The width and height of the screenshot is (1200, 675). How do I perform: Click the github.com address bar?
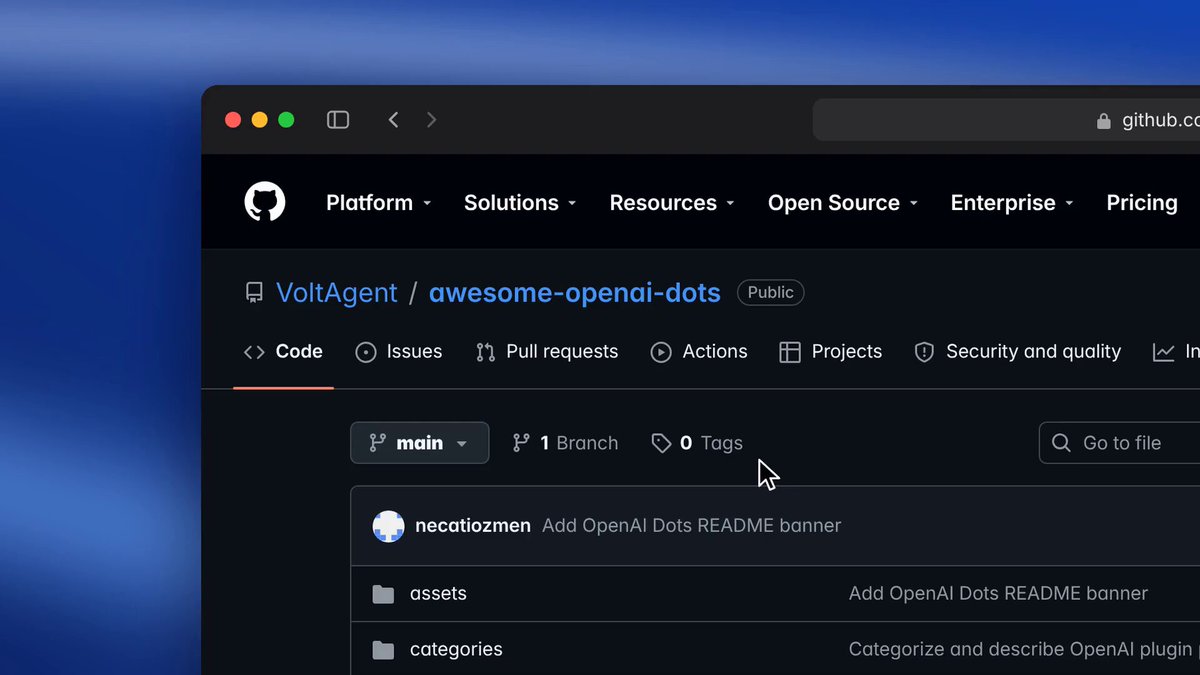click(x=1006, y=120)
